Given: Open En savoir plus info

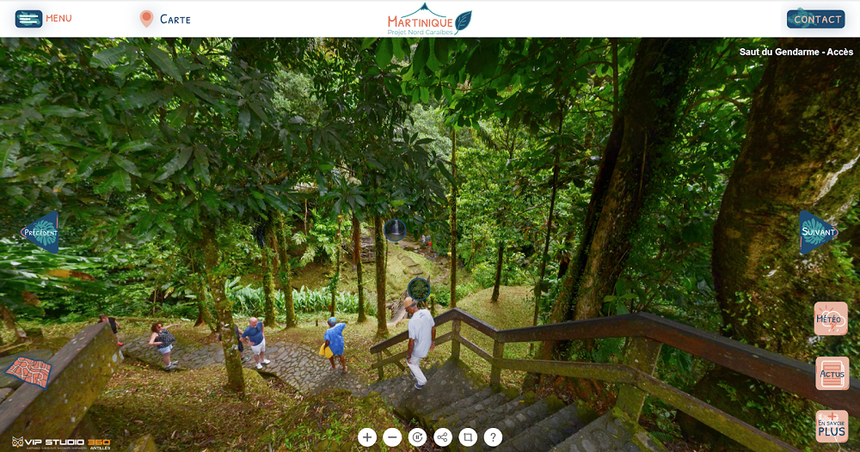Looking at the screenshot, I should tap(832, 427).
